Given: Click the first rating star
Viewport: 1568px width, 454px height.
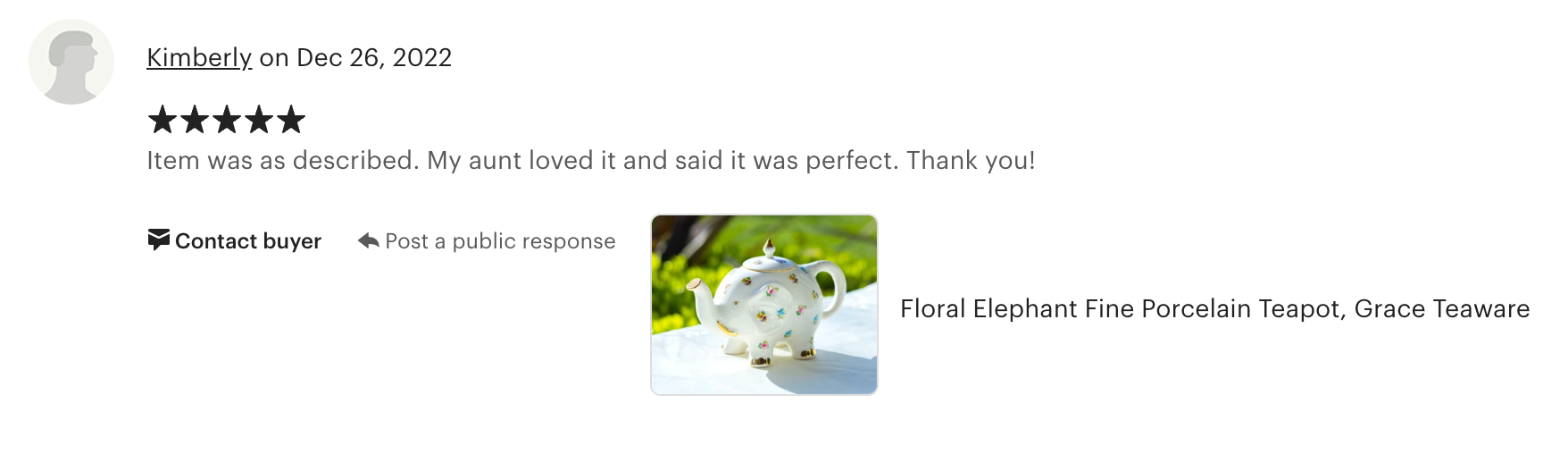Looking at the screenshot, I should click(163, 120).
